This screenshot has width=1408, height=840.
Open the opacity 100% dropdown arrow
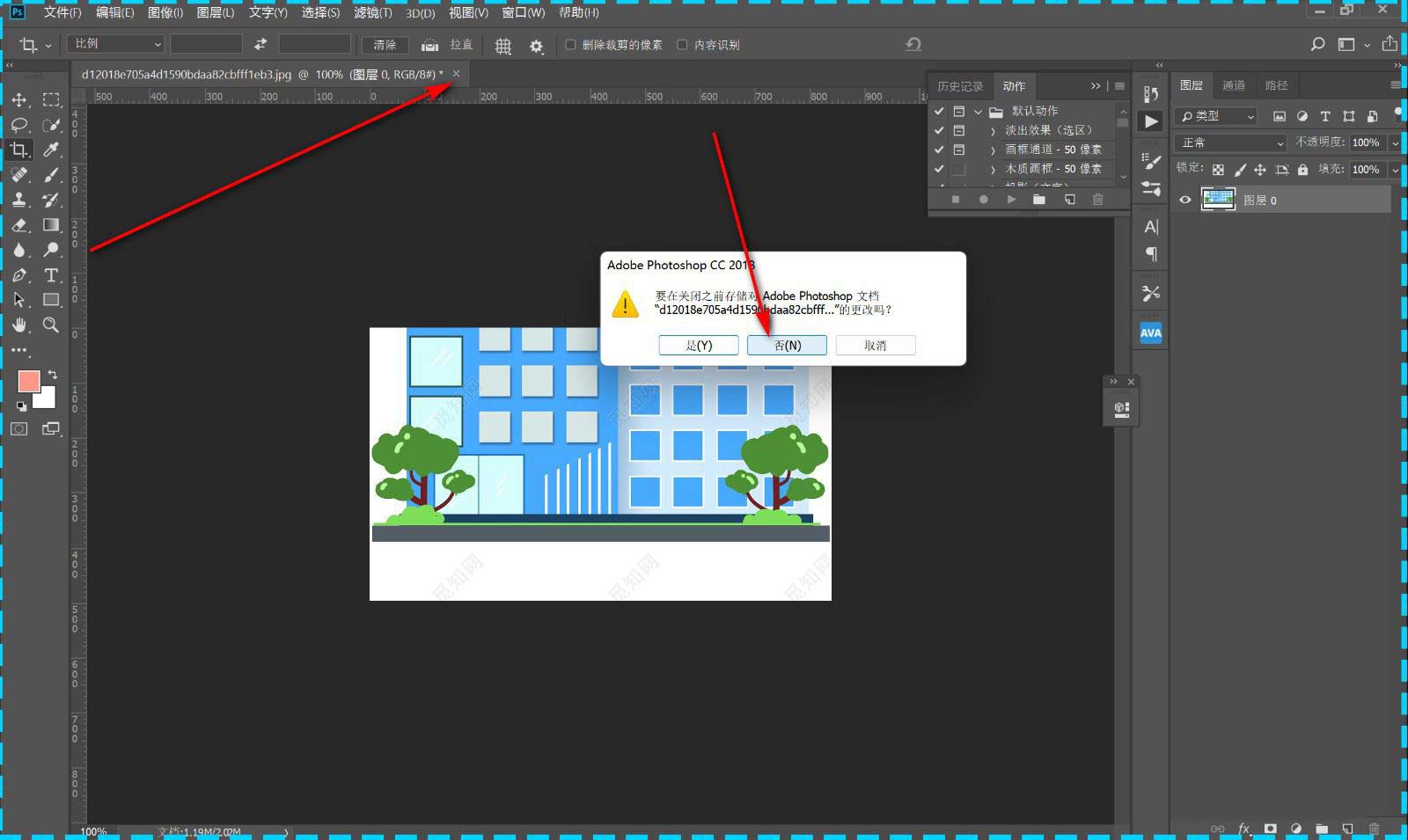(1395, 142)
